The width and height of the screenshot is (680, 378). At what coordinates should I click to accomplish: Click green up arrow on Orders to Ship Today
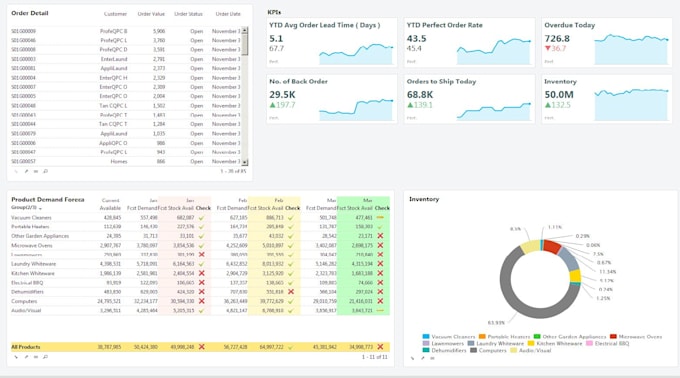pos(410,105)
